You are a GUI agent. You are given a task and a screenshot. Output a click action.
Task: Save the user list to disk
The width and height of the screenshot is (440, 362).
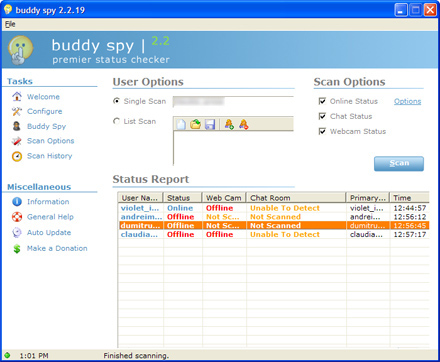click(210, 124)
